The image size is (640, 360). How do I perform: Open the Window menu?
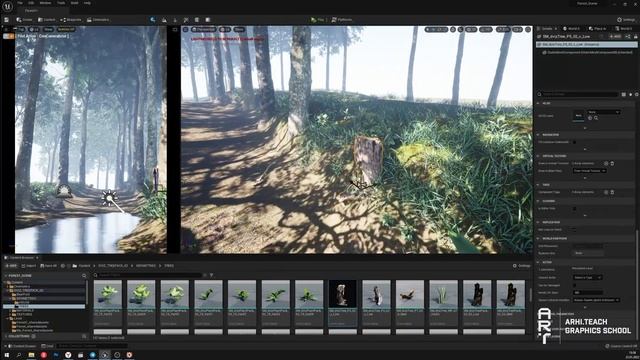[x=45, y=3]
